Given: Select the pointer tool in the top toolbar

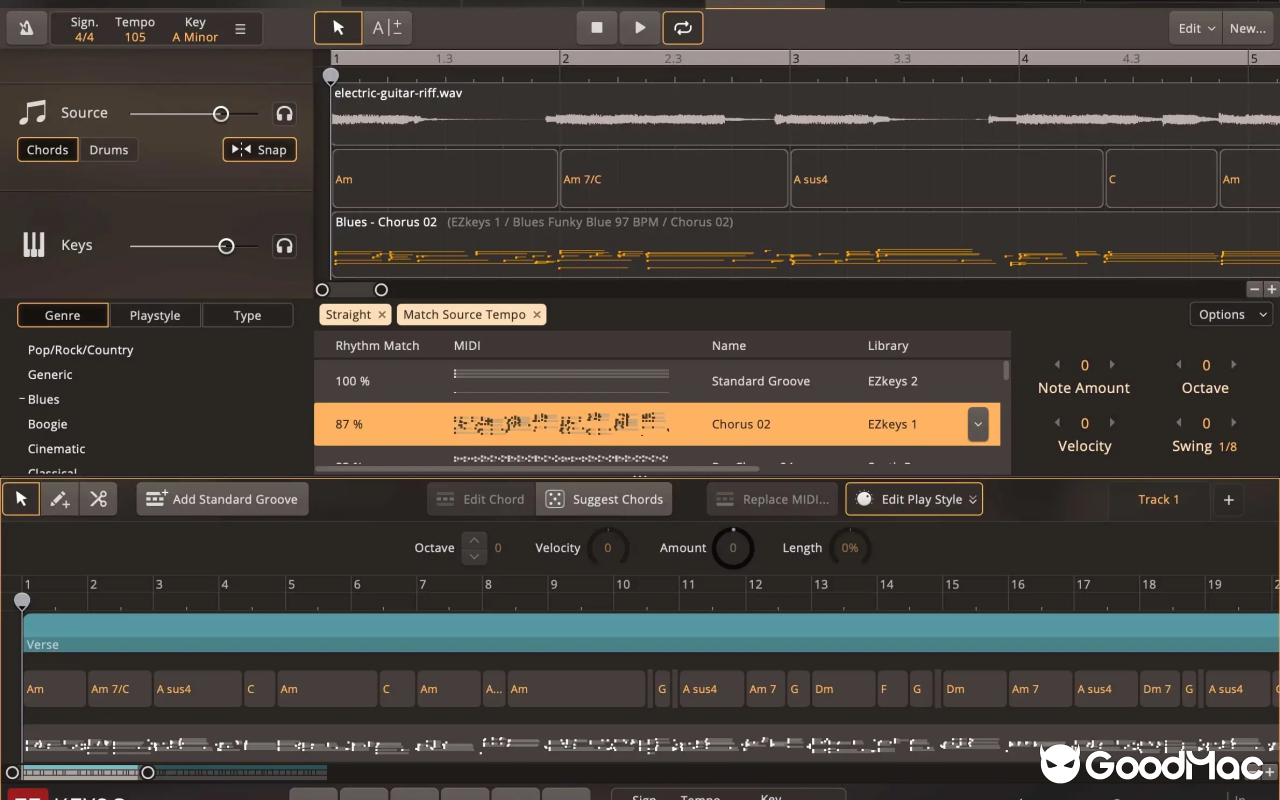Looking at the screenshot, I should 338,28.
